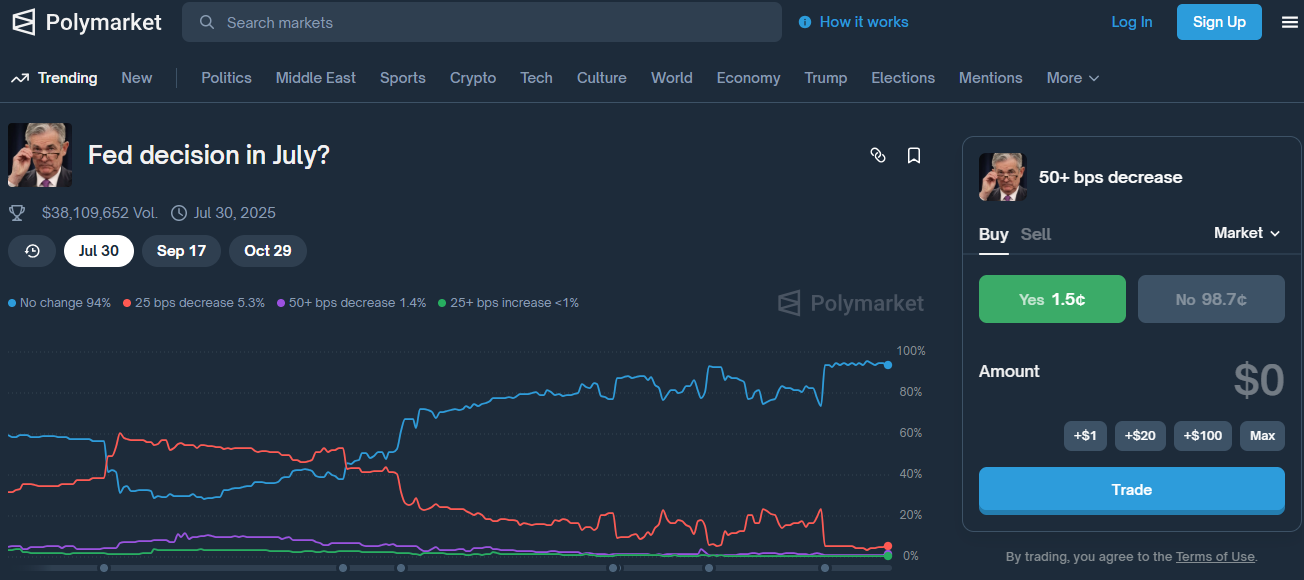Viewport: 1304px width, 580px height.
Task: Click the search magnifier icon
Action: click(207, 22)
